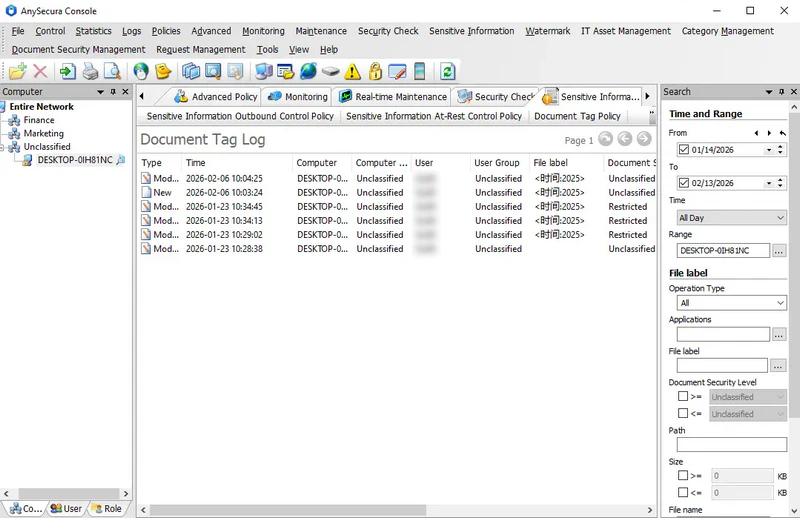Go to next log page arrow
The height and width of the screenshot is (518, 800).
[x=644, y=139]
